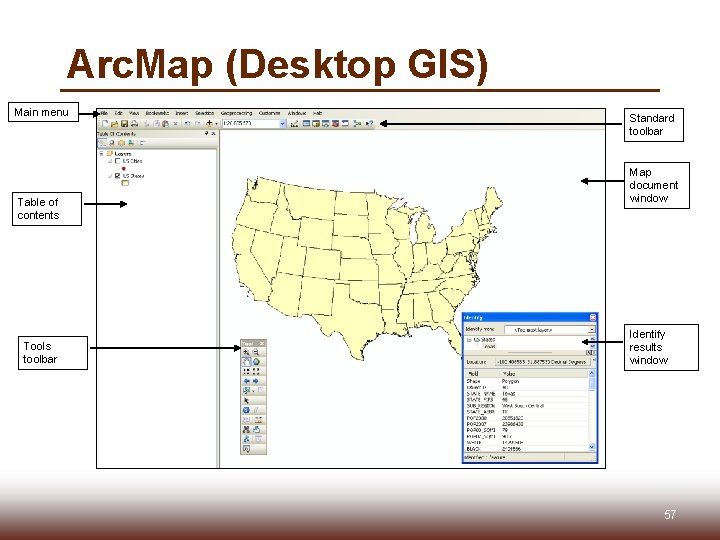The image size is (720, 540).
Task: Open the File menu
Action: click(x=104, y=113)
